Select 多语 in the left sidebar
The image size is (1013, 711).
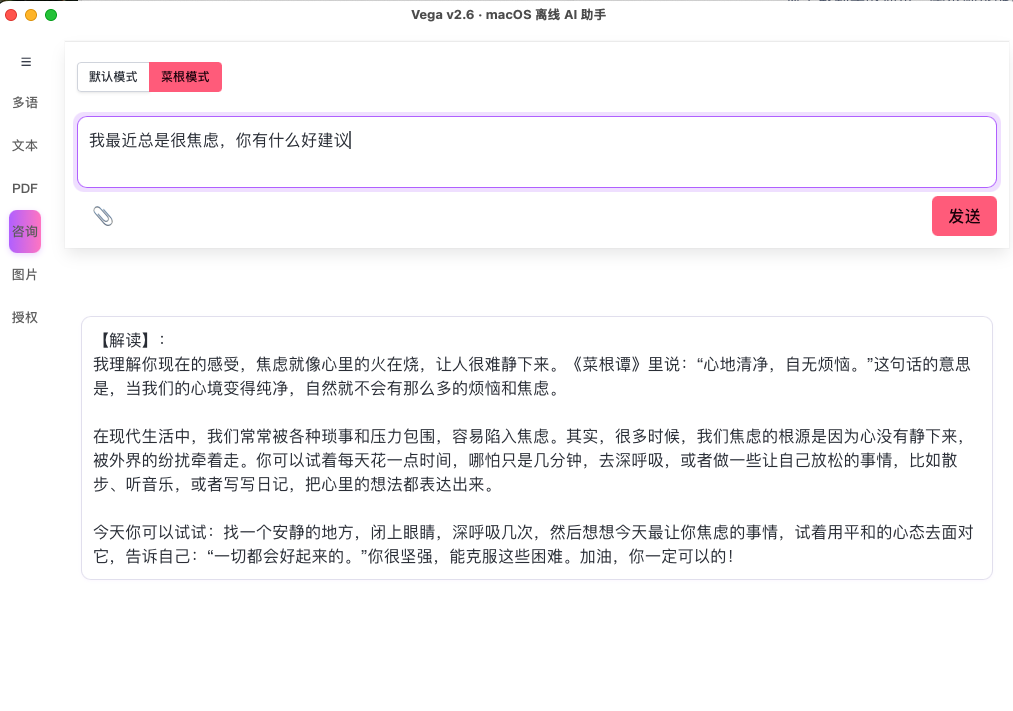[x=24, y=102]
